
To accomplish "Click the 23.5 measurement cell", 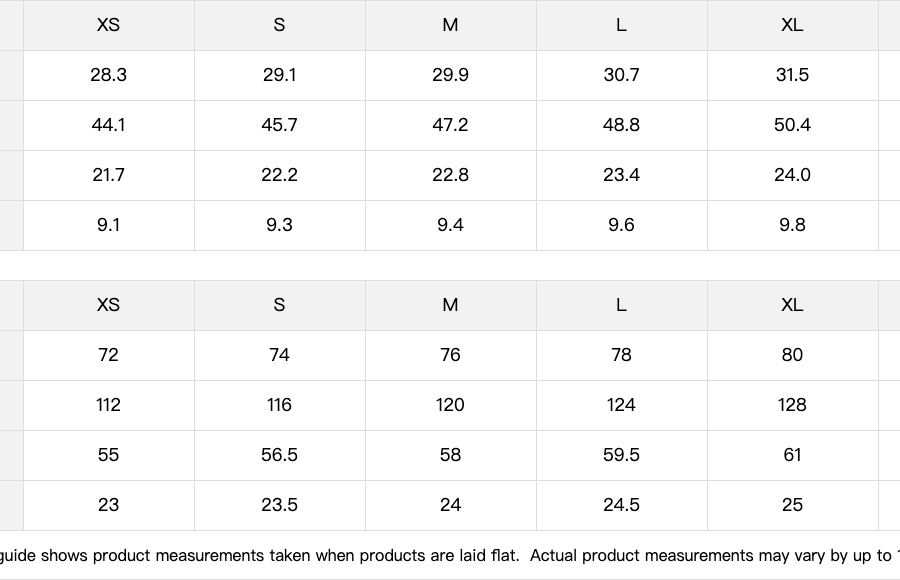I will click(x=280, y=505).
